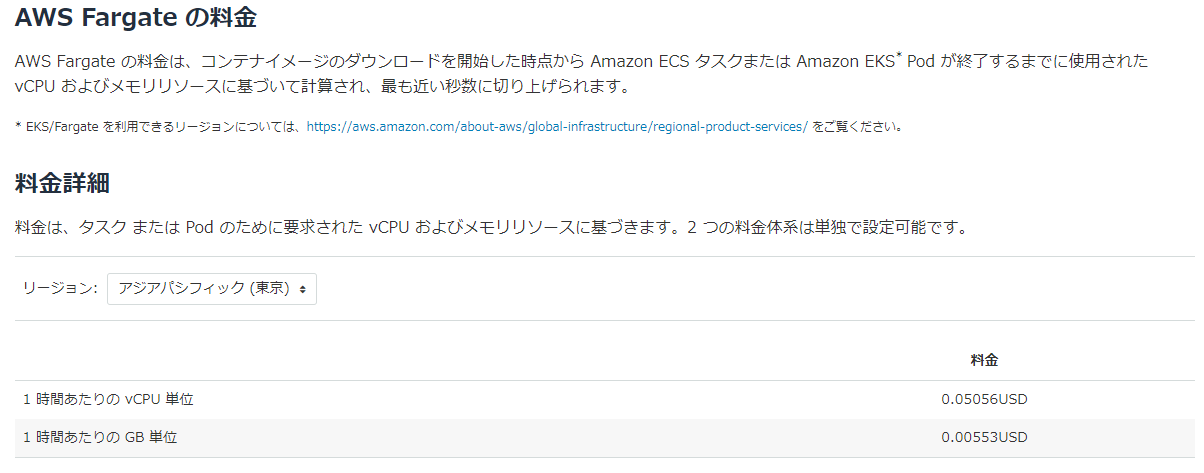Click the リージョン: label
This screenshot has height=473, width=1204.
(x=60, y=288)
